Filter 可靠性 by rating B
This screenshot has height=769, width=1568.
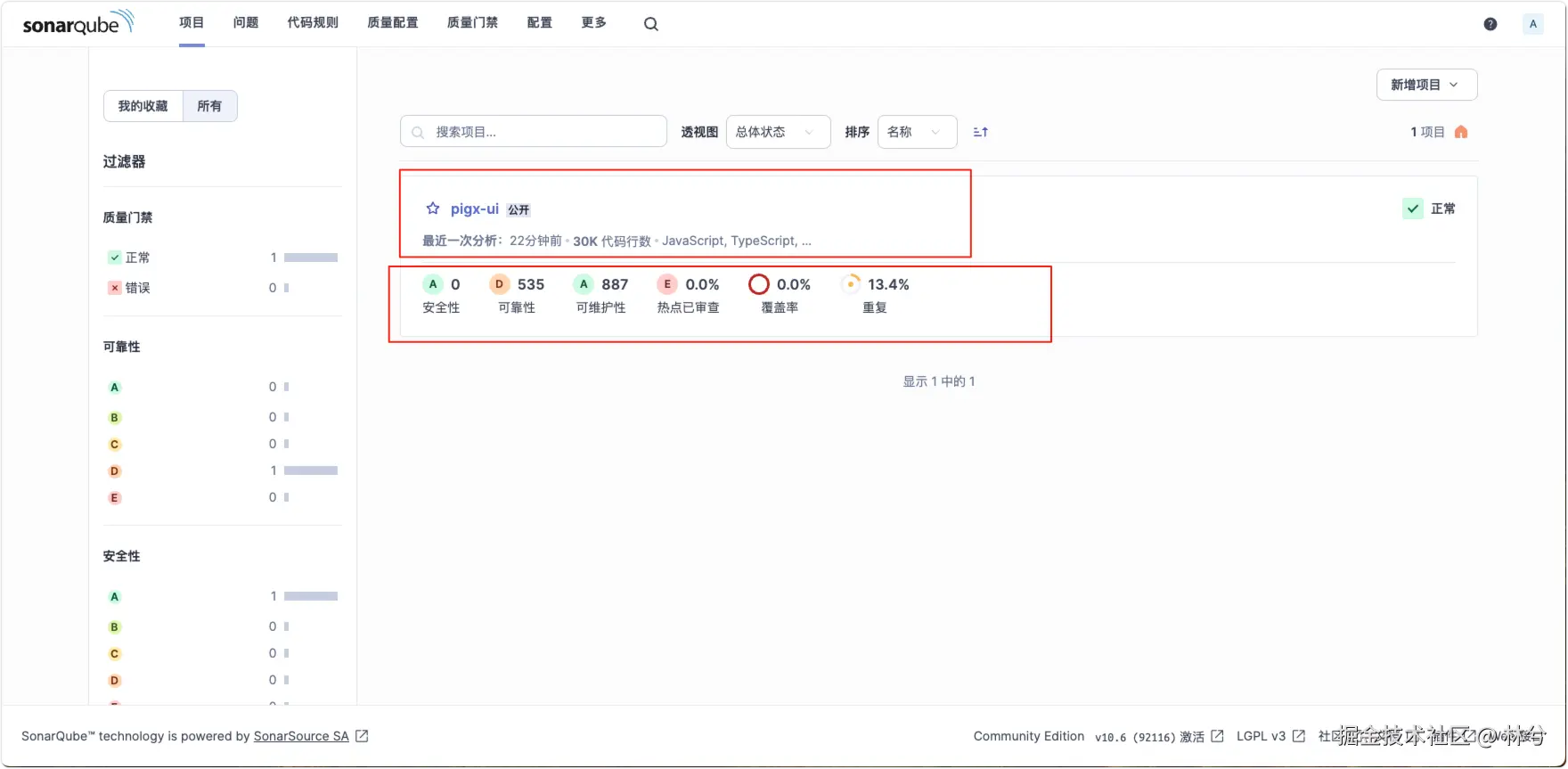point(222,417)
